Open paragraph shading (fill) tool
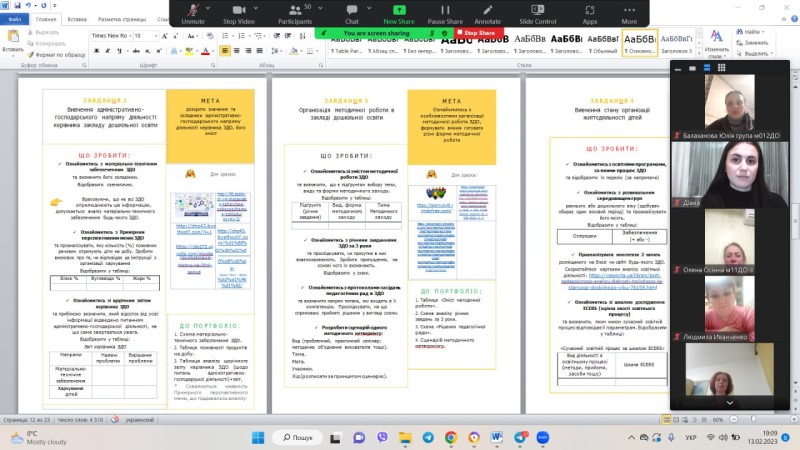800x450 pixels. (293, 51)
